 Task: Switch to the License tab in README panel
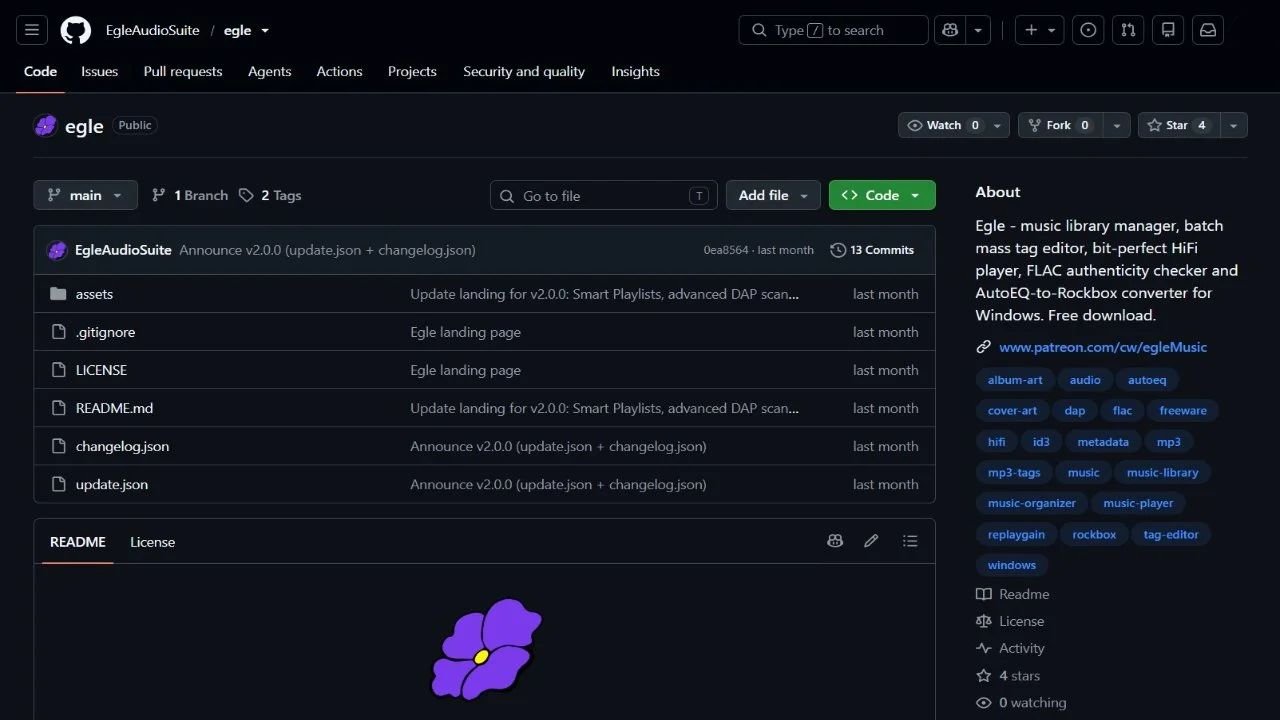[x=152, y=542]
